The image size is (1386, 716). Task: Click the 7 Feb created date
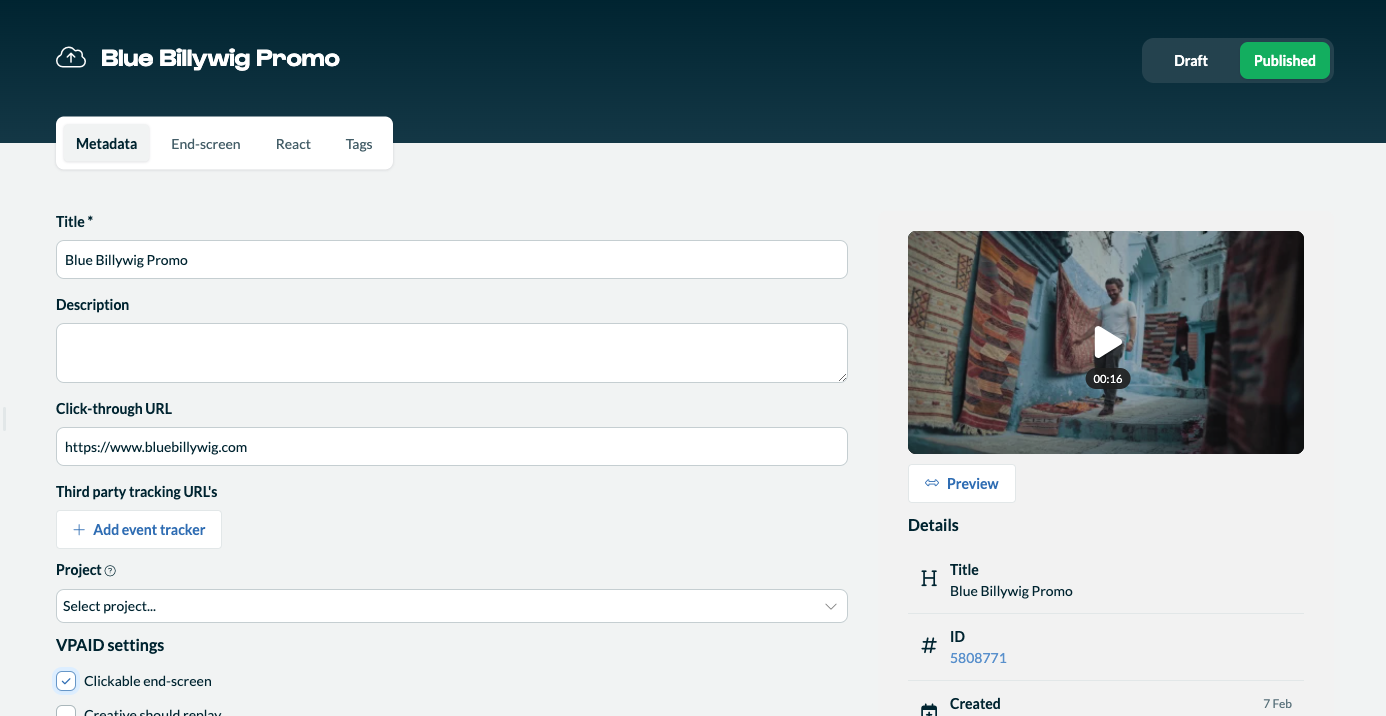click(x=1277, y=704)
